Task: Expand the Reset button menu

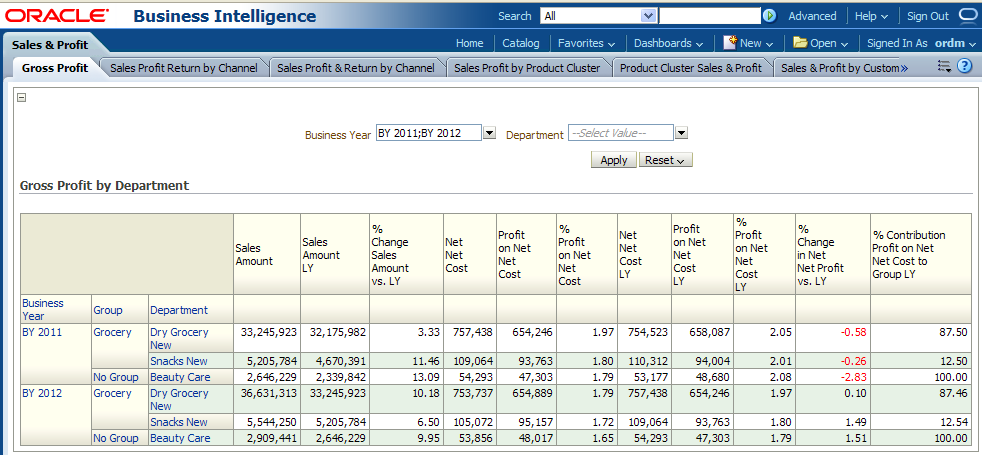Action: tap(665, 160)
